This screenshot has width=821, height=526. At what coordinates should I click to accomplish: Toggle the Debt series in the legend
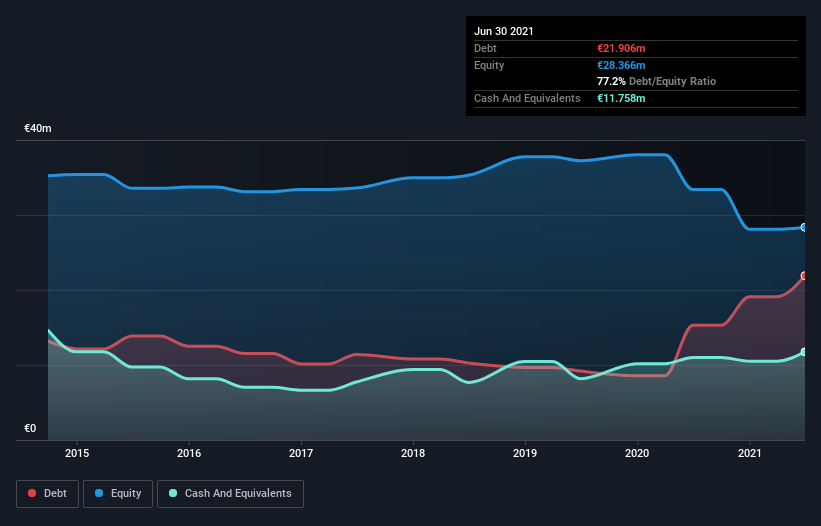pos(48,493)
